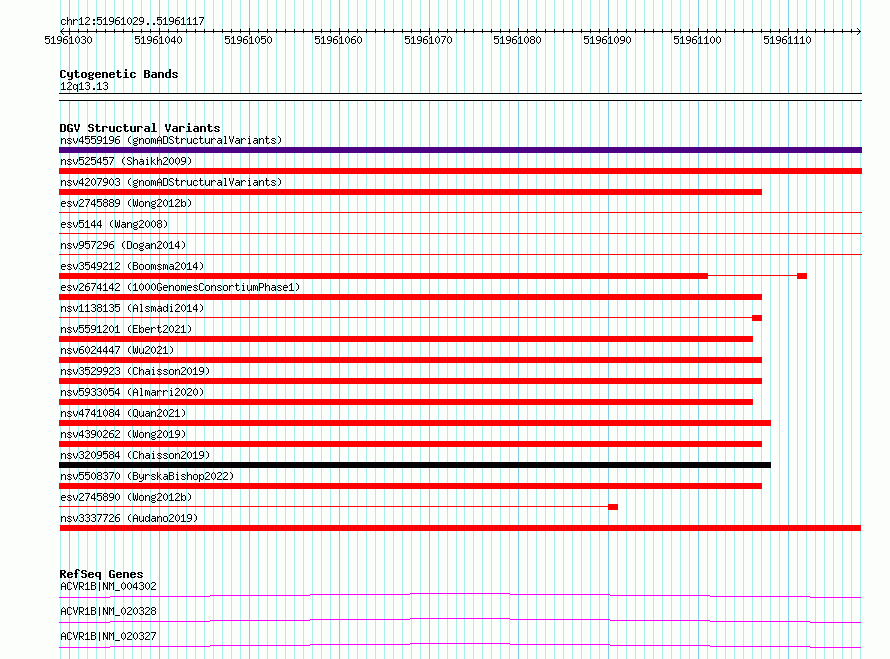
Task: Click the red nsv5933054 variant bar
Action: click(406, 402)
